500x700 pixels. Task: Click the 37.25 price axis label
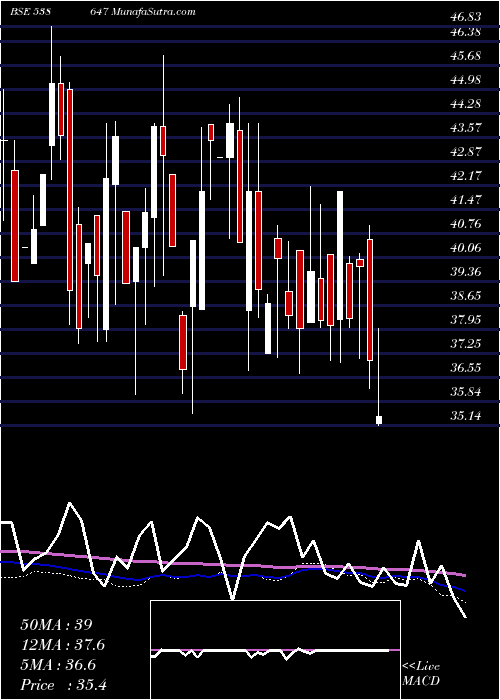click(x=466, y=344)
